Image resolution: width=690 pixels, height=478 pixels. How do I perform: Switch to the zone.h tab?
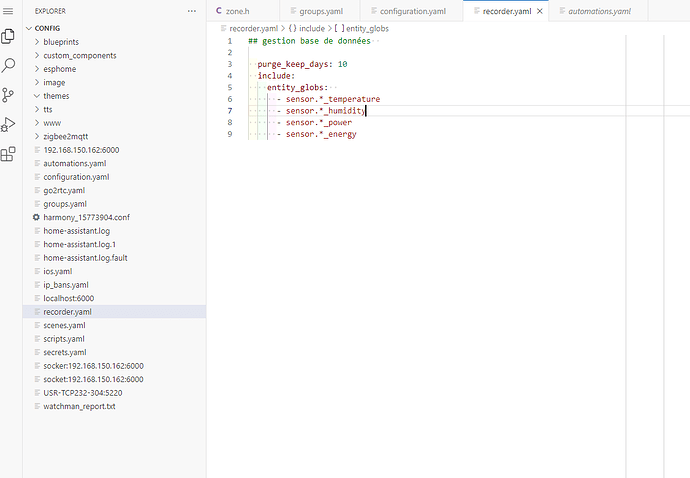coord(237,11)
